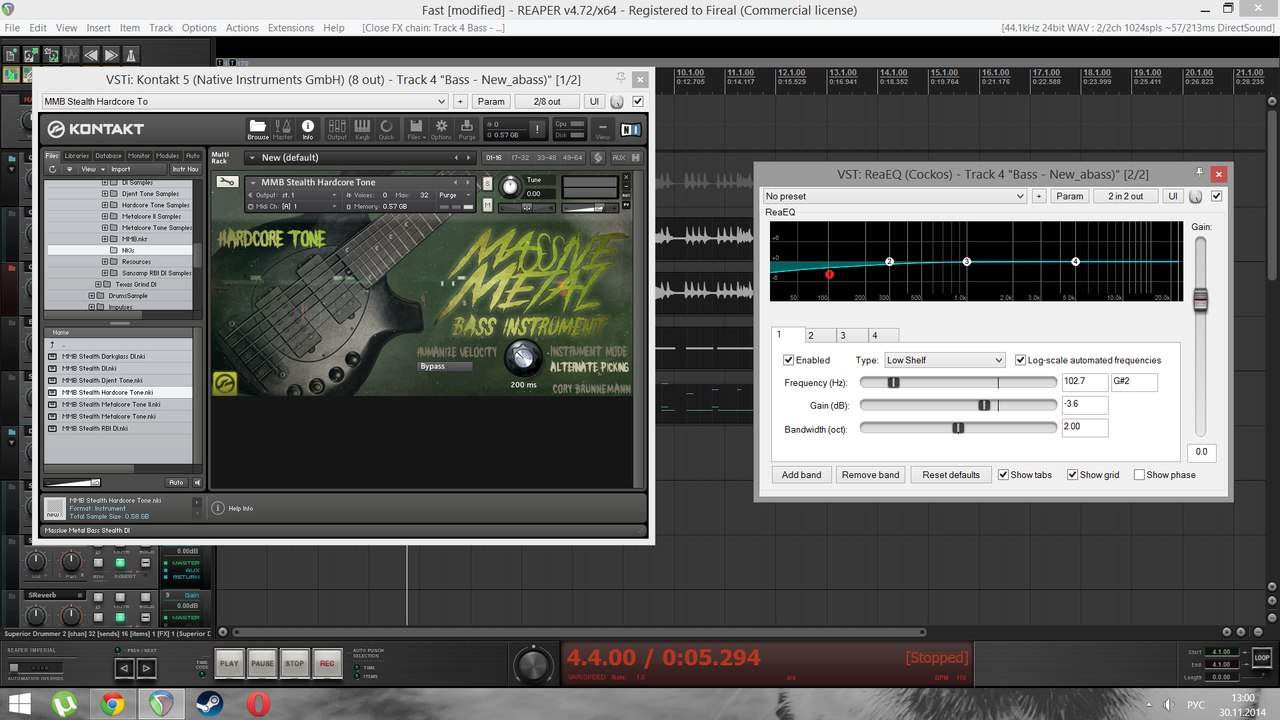Open the Track menu
The image size is (1280, 720).
[x=161, y=28]
